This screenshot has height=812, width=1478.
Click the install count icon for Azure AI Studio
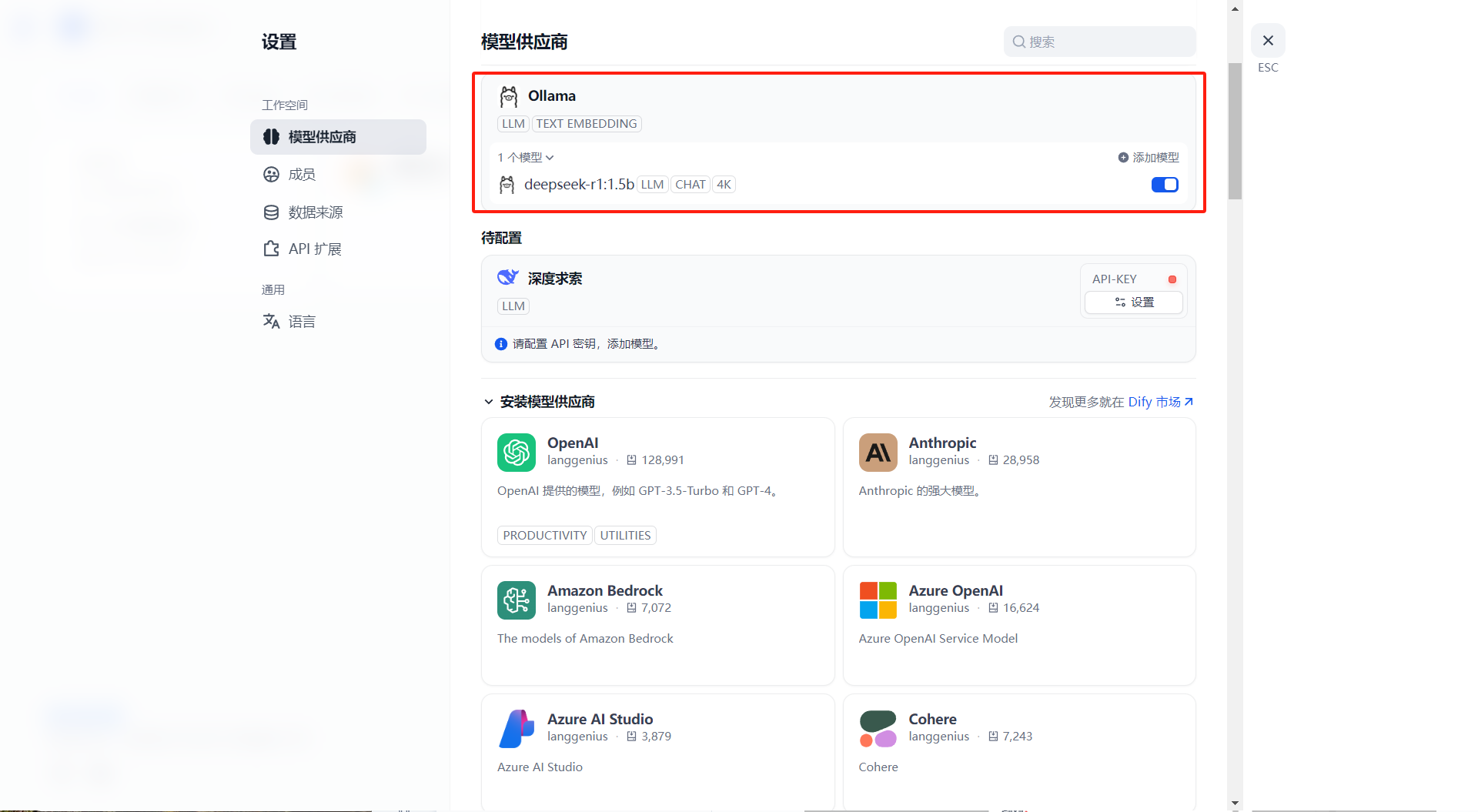[631, 736]
